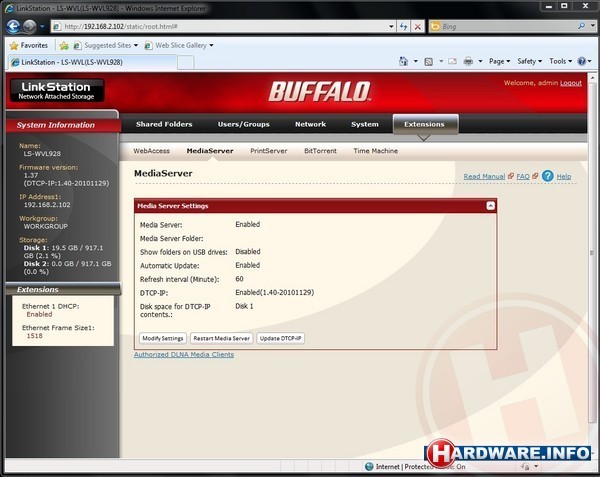Click the page vertical scrollbar
The image size is (600, 477).
(x=592, y=252)
